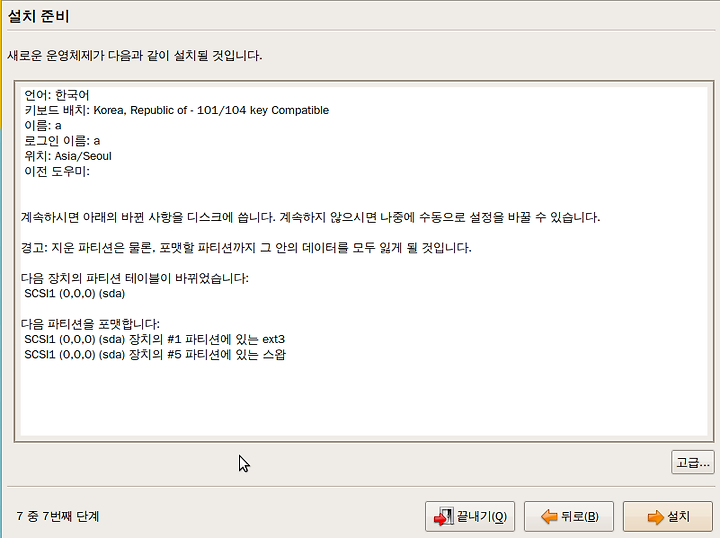Select the '이전 도우미:' line

click(56, 171)
